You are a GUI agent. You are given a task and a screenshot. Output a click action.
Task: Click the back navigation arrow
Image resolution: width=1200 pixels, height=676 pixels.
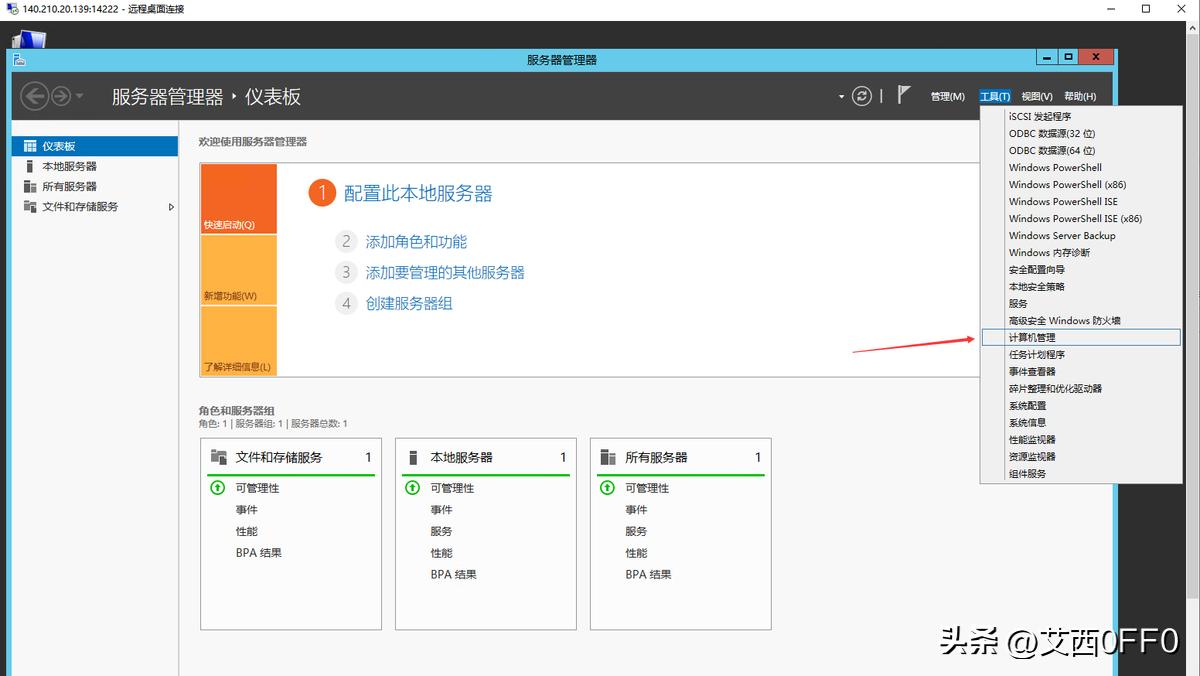coord(33,96)
